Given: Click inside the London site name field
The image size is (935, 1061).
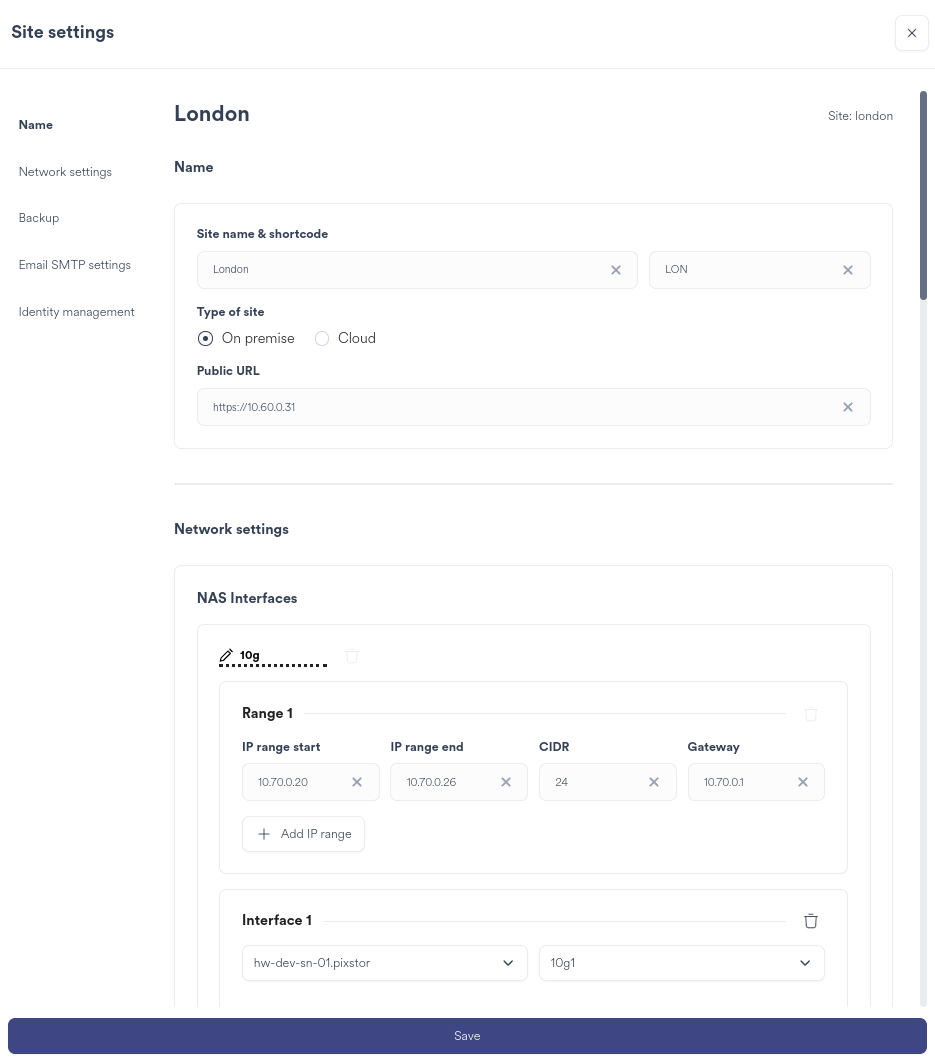Looking at the screenshot, I should (400, 270).
